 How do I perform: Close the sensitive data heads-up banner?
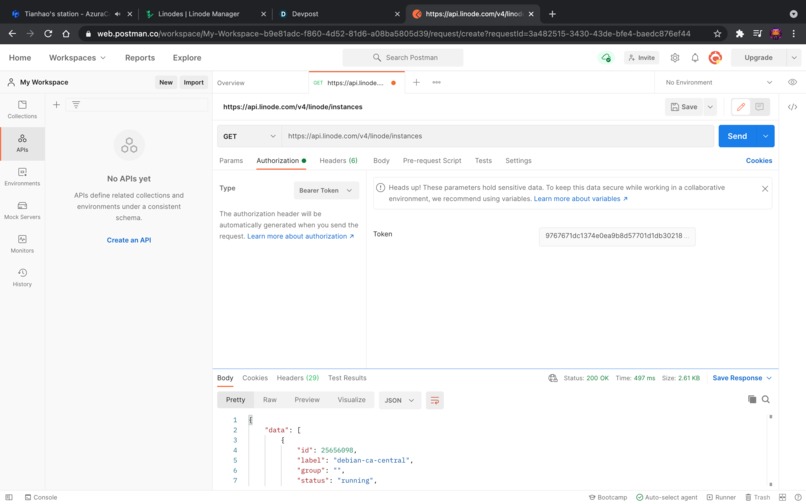765,189
